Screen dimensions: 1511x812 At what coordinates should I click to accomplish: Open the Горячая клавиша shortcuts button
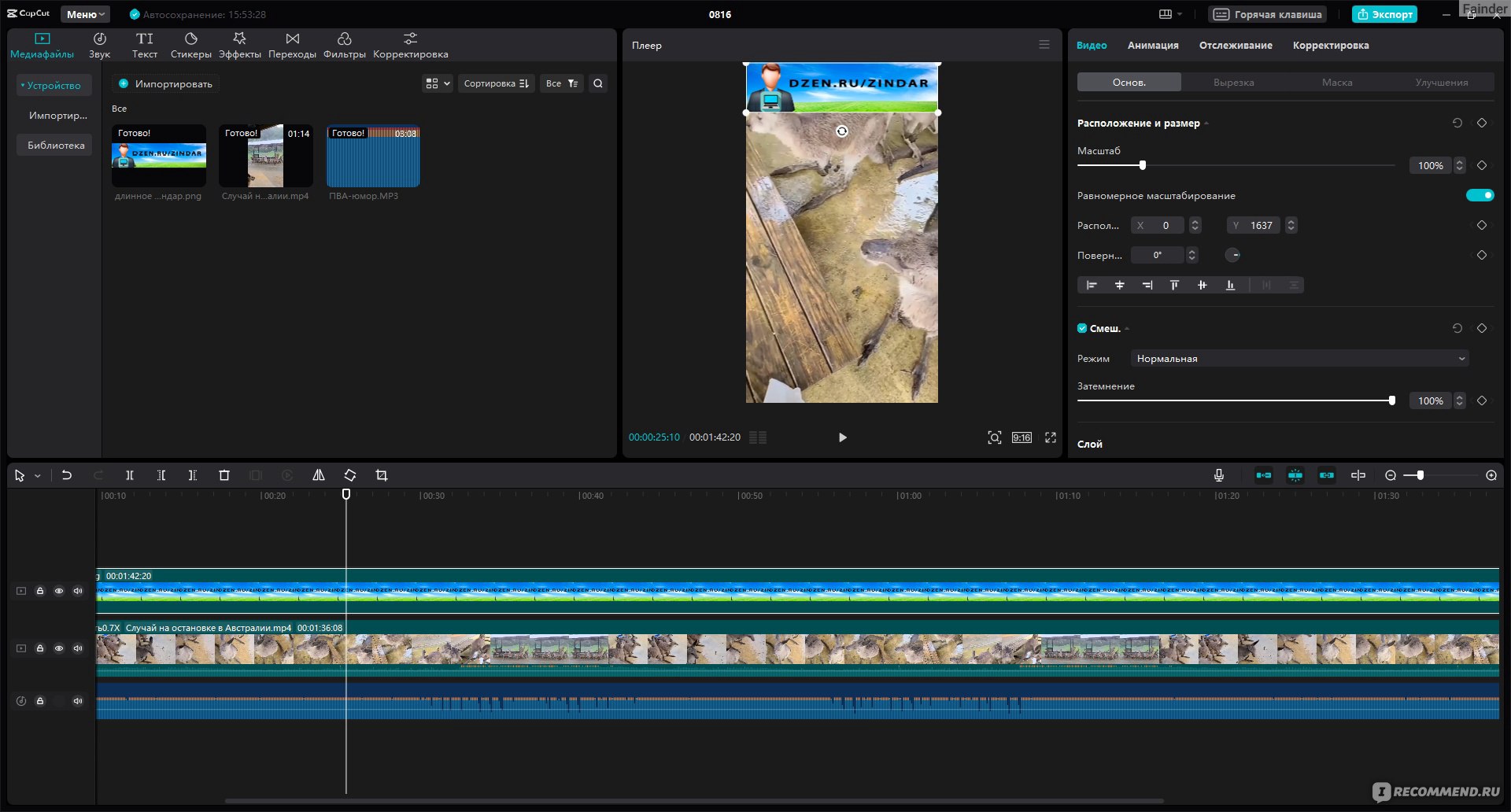1268,14
